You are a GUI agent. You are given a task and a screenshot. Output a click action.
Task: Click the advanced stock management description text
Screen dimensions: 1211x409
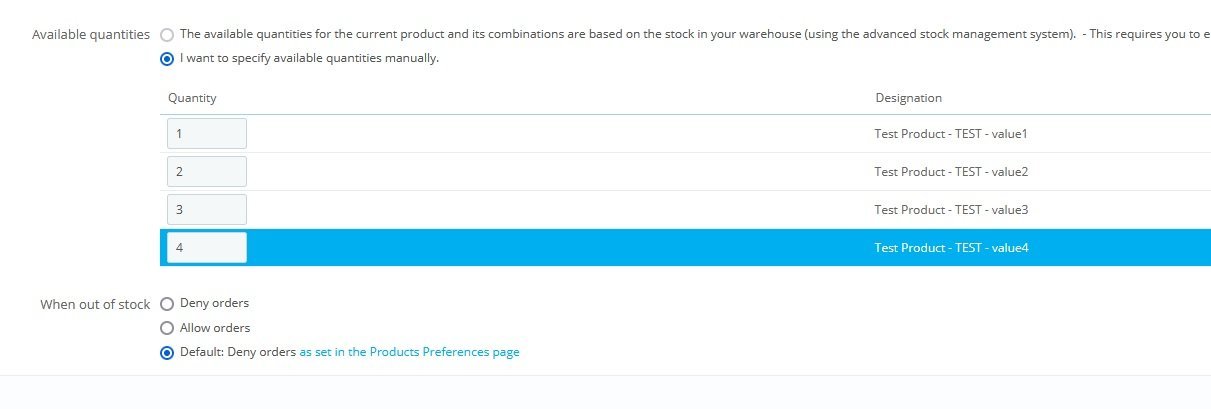coord(695,35)
